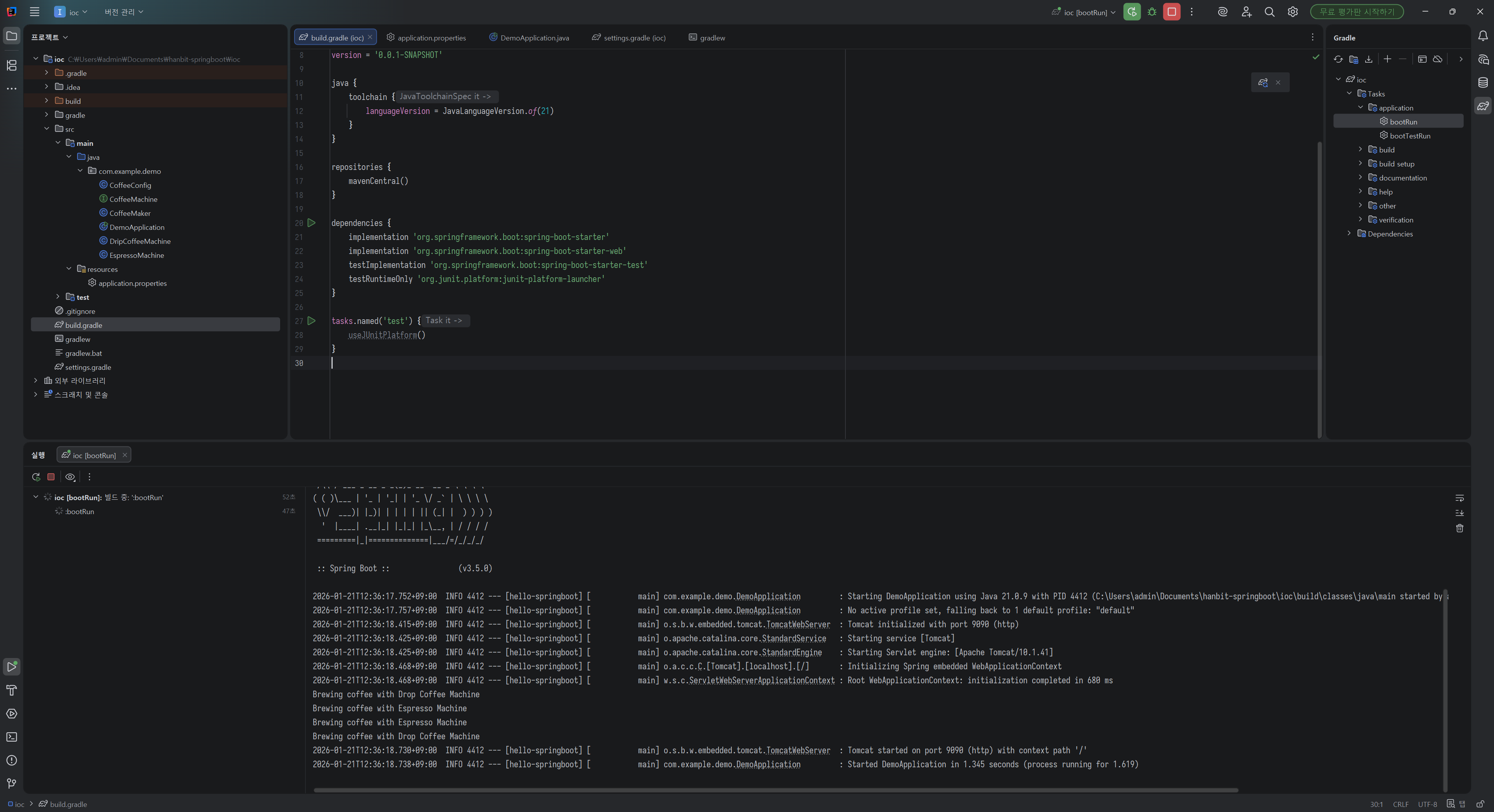Reload all Gradle projects

coord(1338,59)
